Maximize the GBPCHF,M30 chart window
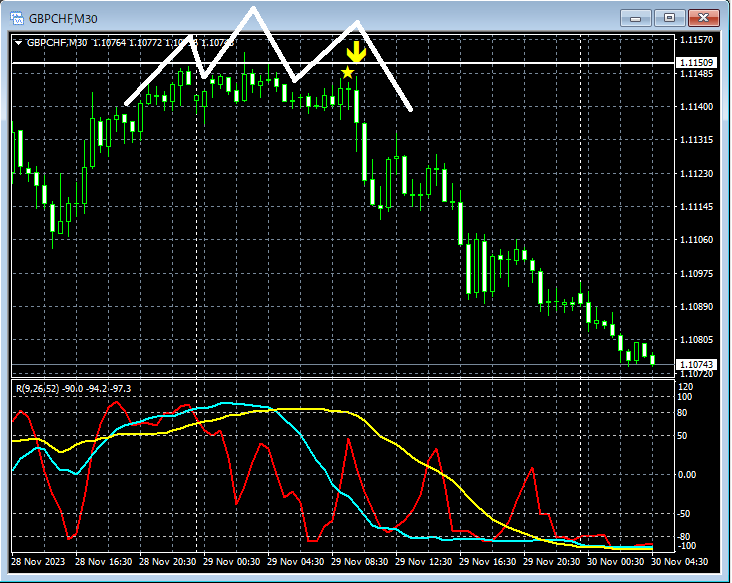This screenshot has width=732, height=583. click(x=670, y=18)
